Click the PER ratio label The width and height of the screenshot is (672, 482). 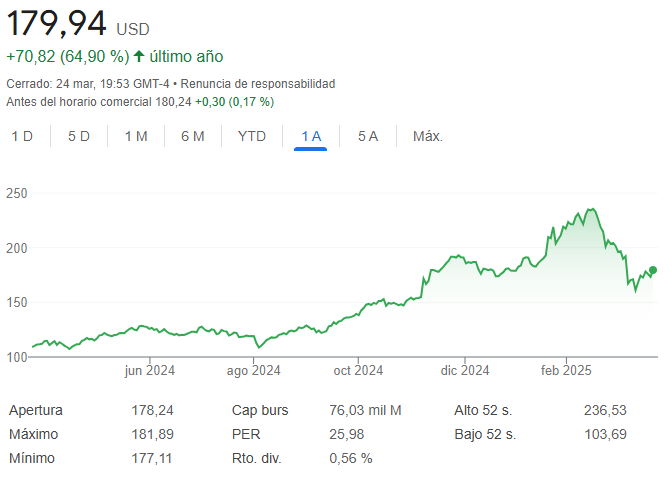[x=246, y=434]
